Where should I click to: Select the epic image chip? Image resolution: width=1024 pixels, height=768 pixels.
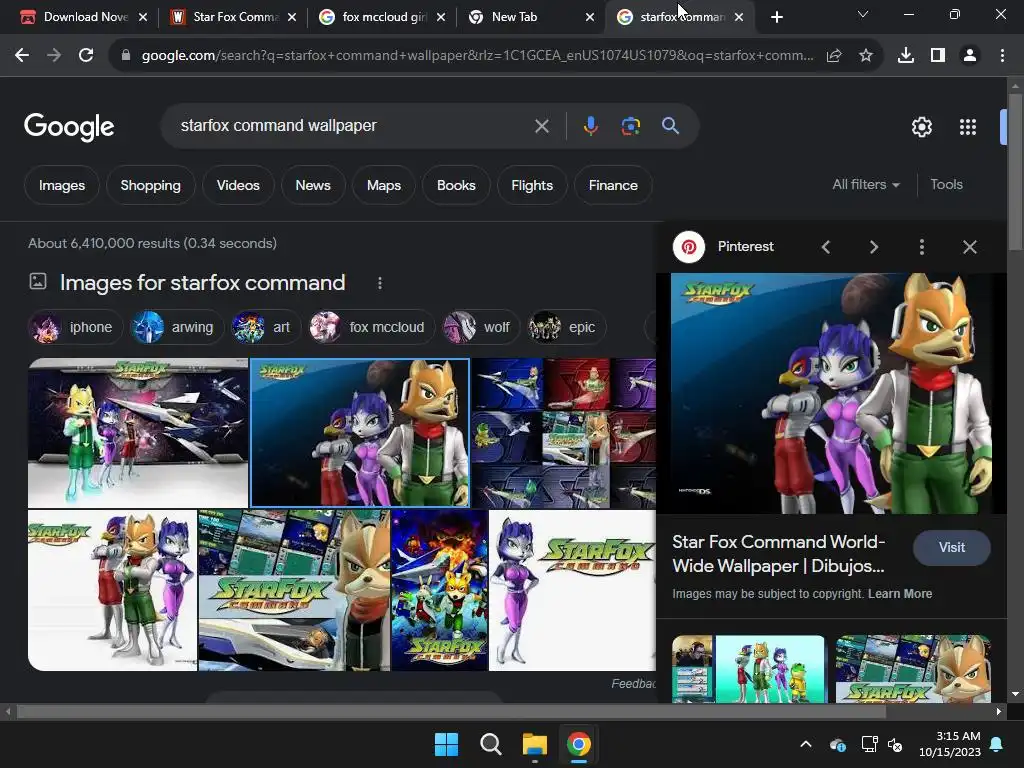[x=566, y=327]
